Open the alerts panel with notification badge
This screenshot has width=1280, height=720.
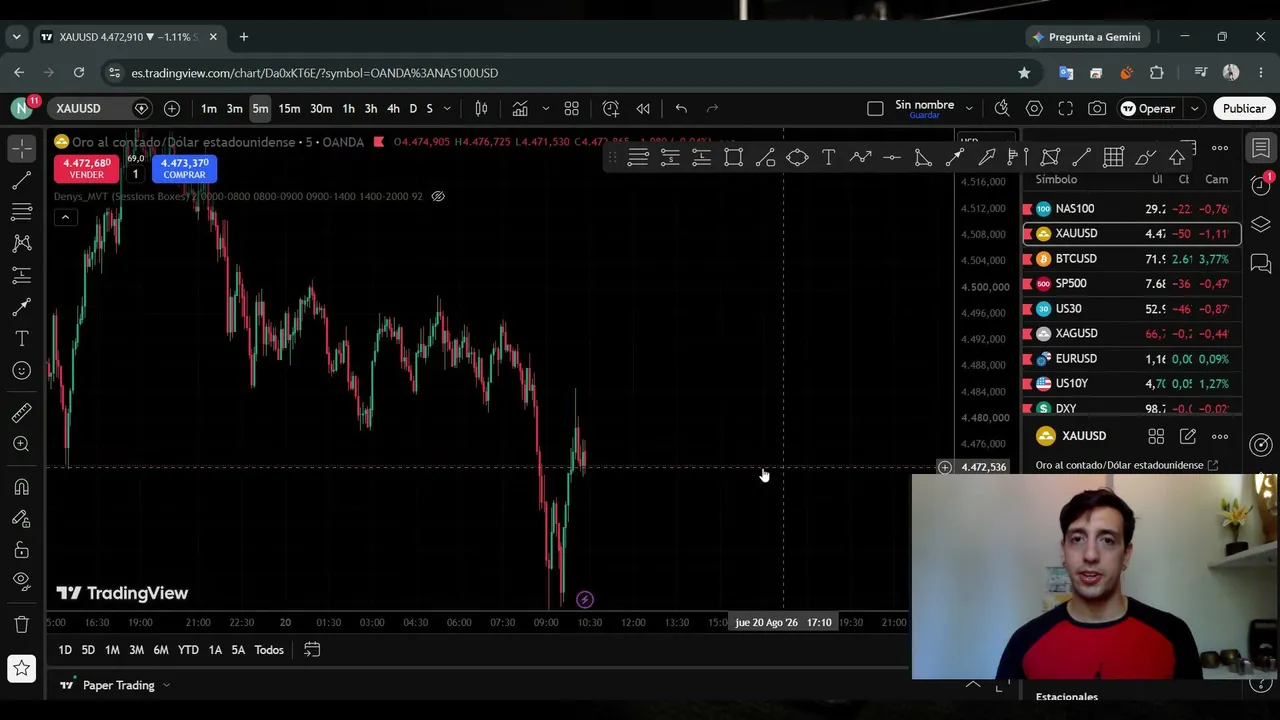point(1261,185)
